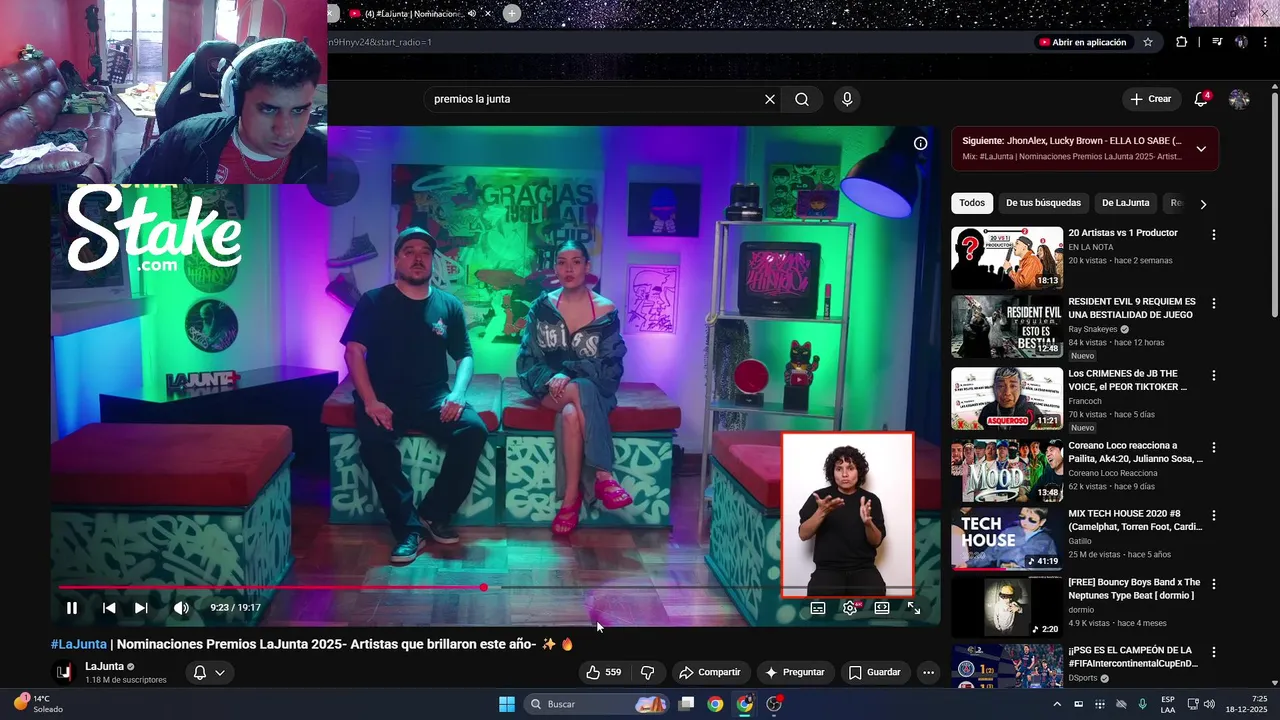
Task: Mute the video player volume
Action: pos(181,608)
